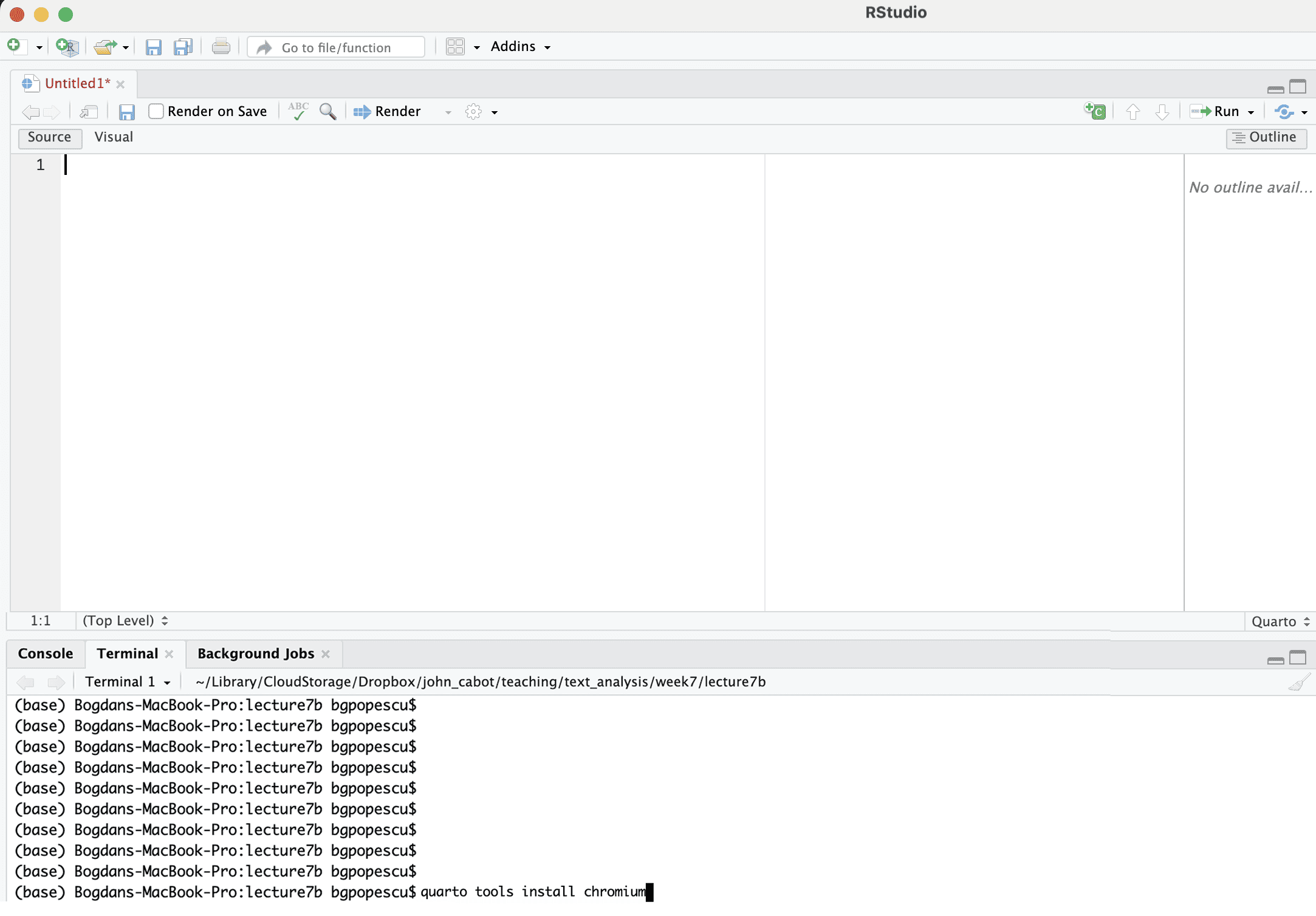Image resolution: width=1316 pixels, height=916 pixels.
Task: Click the Render button
Action: 388,111
